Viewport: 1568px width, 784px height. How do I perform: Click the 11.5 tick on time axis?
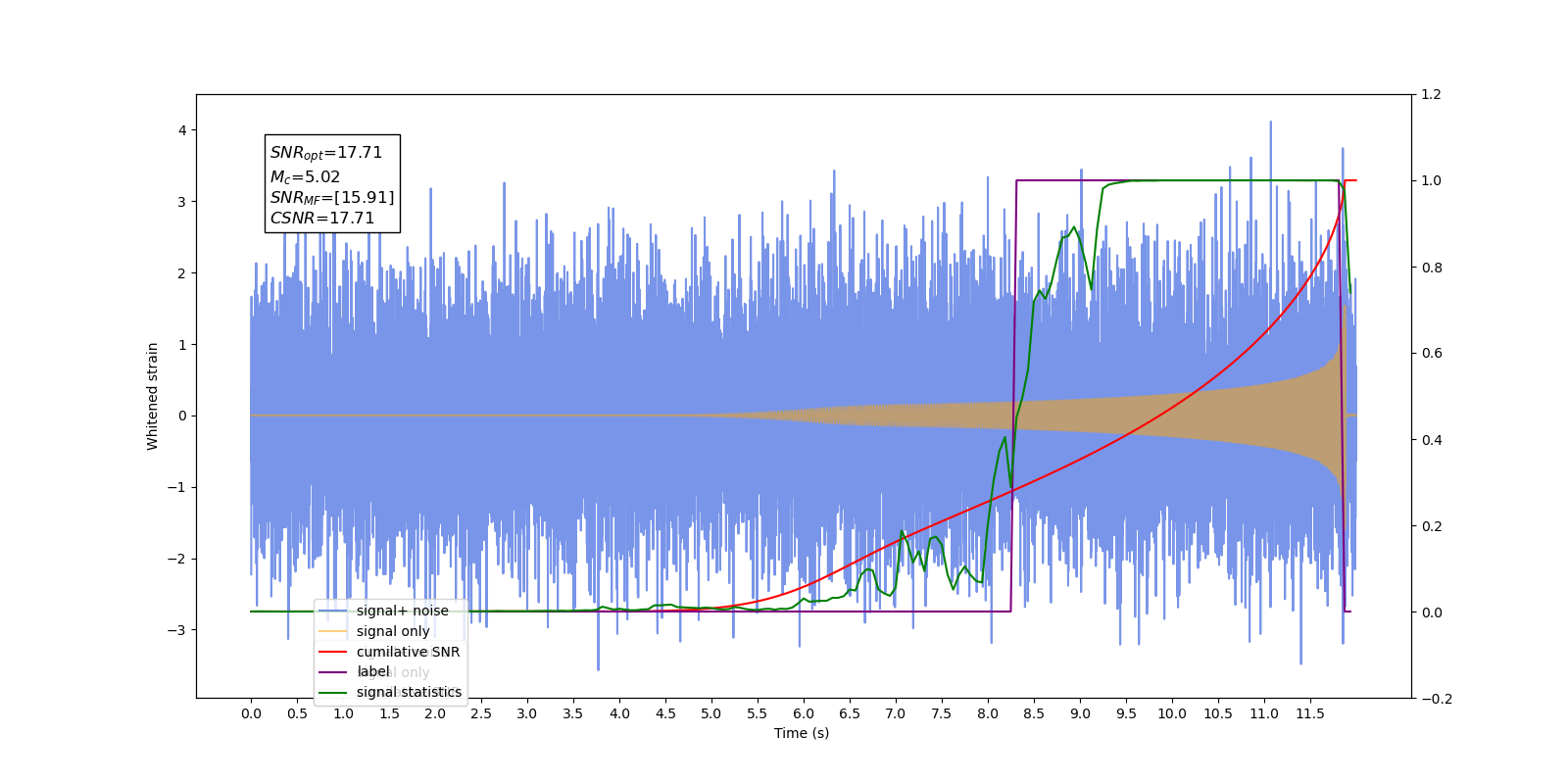click(1310, 713)
